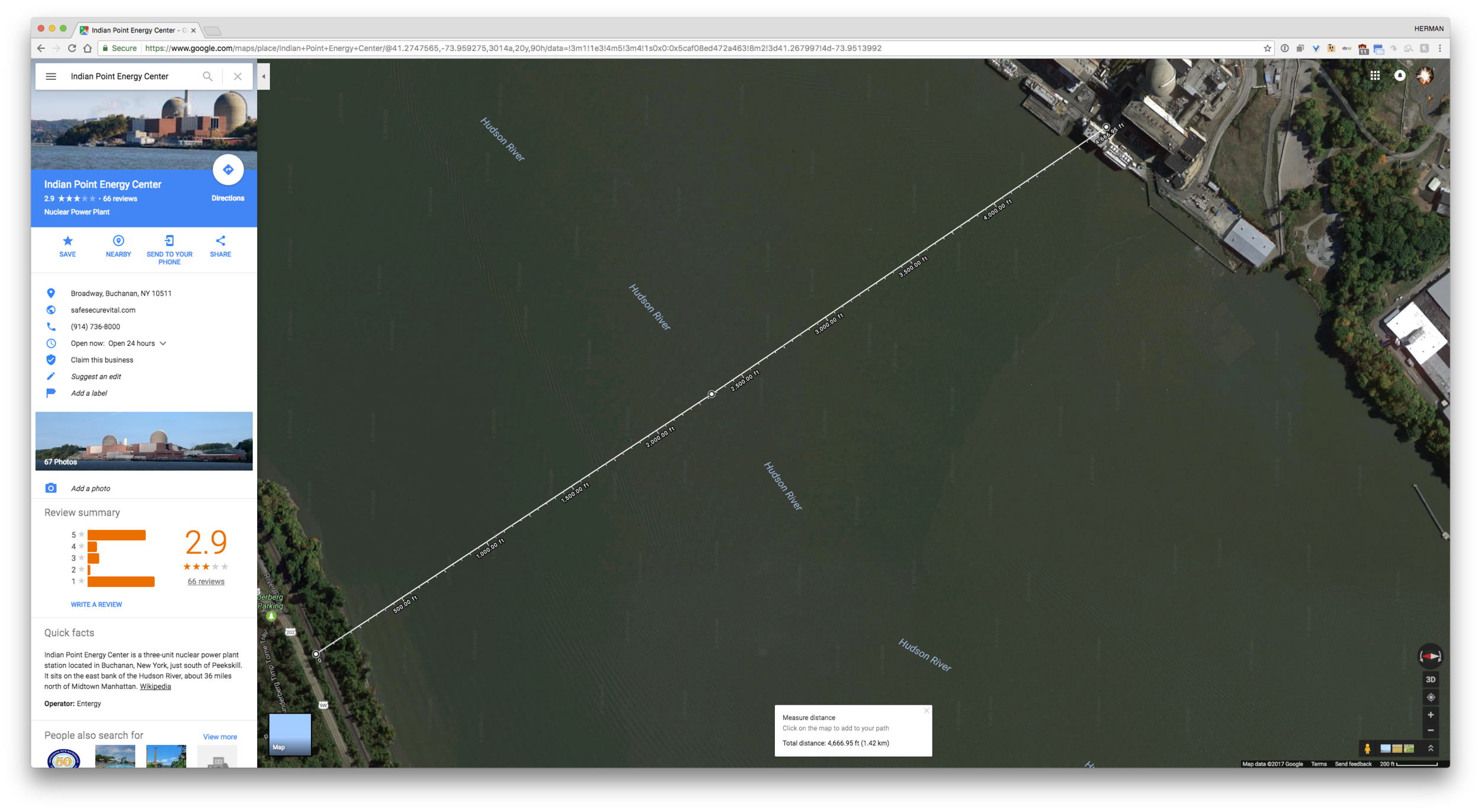Click the Terms link on map footer
The width and height of the screenshot is (1481, 812).
pyautogui.click(x=1319, y=764)
